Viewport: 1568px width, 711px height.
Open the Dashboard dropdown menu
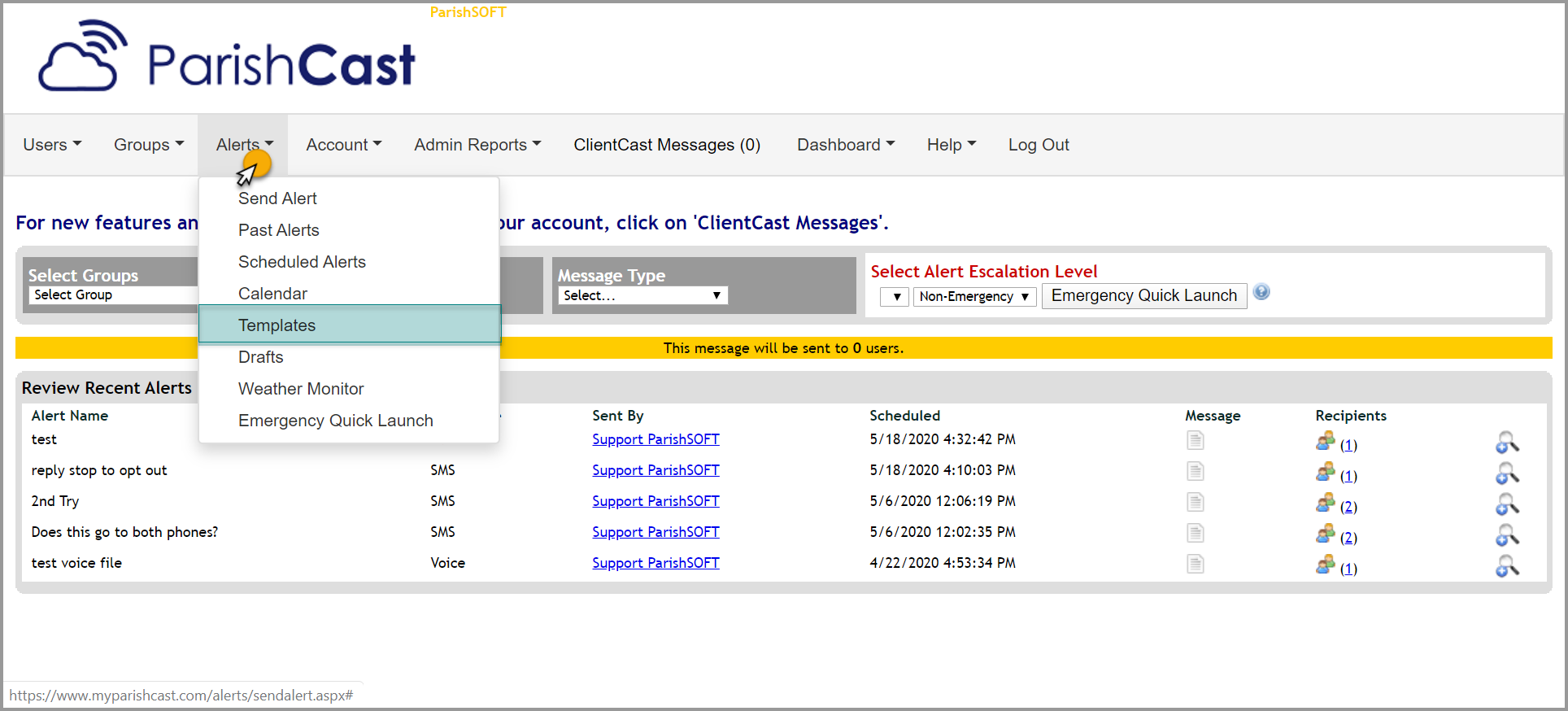tap(846, 145)
